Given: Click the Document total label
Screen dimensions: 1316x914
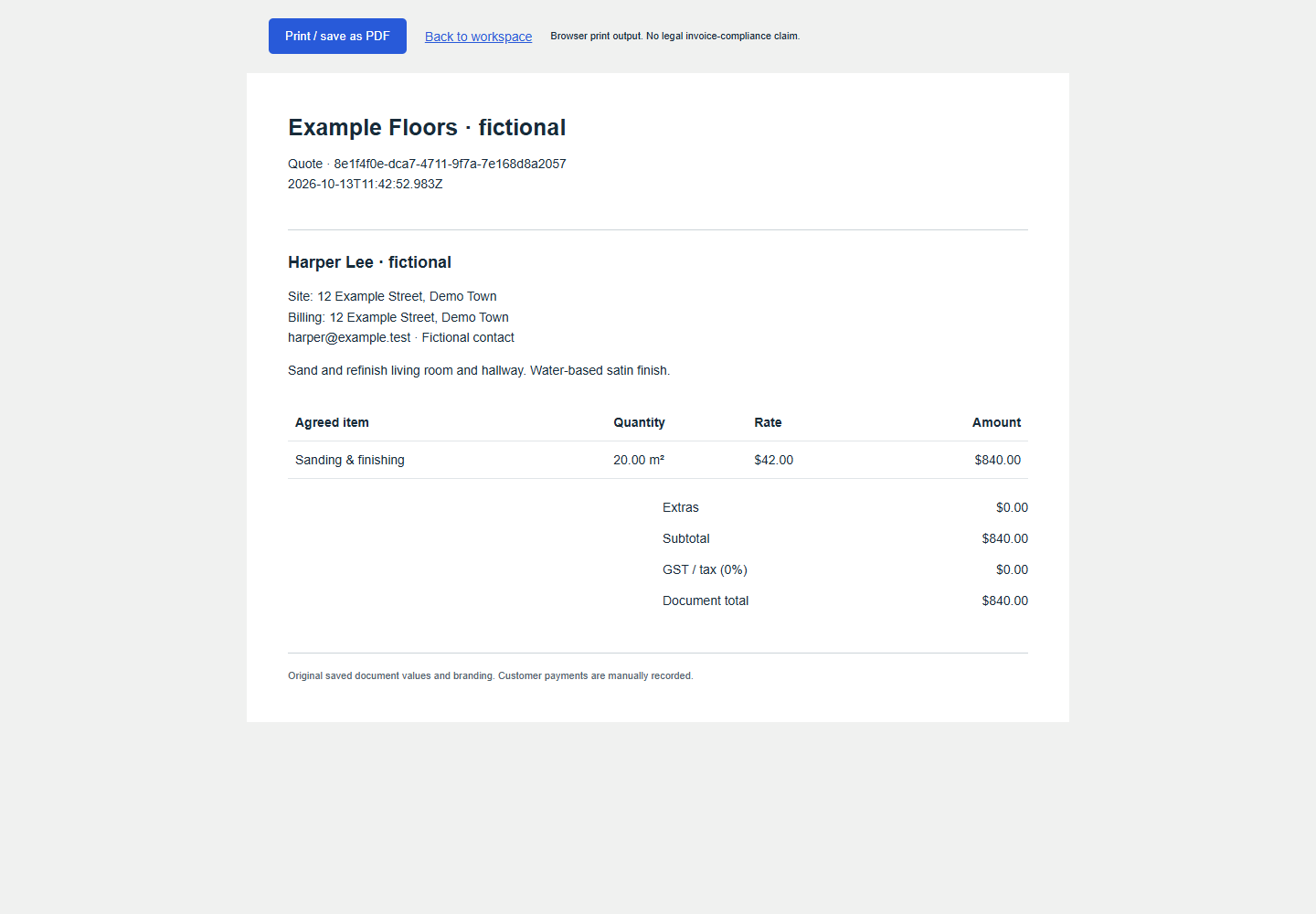Looking at the screenshot, I should (x=706, y=600).
